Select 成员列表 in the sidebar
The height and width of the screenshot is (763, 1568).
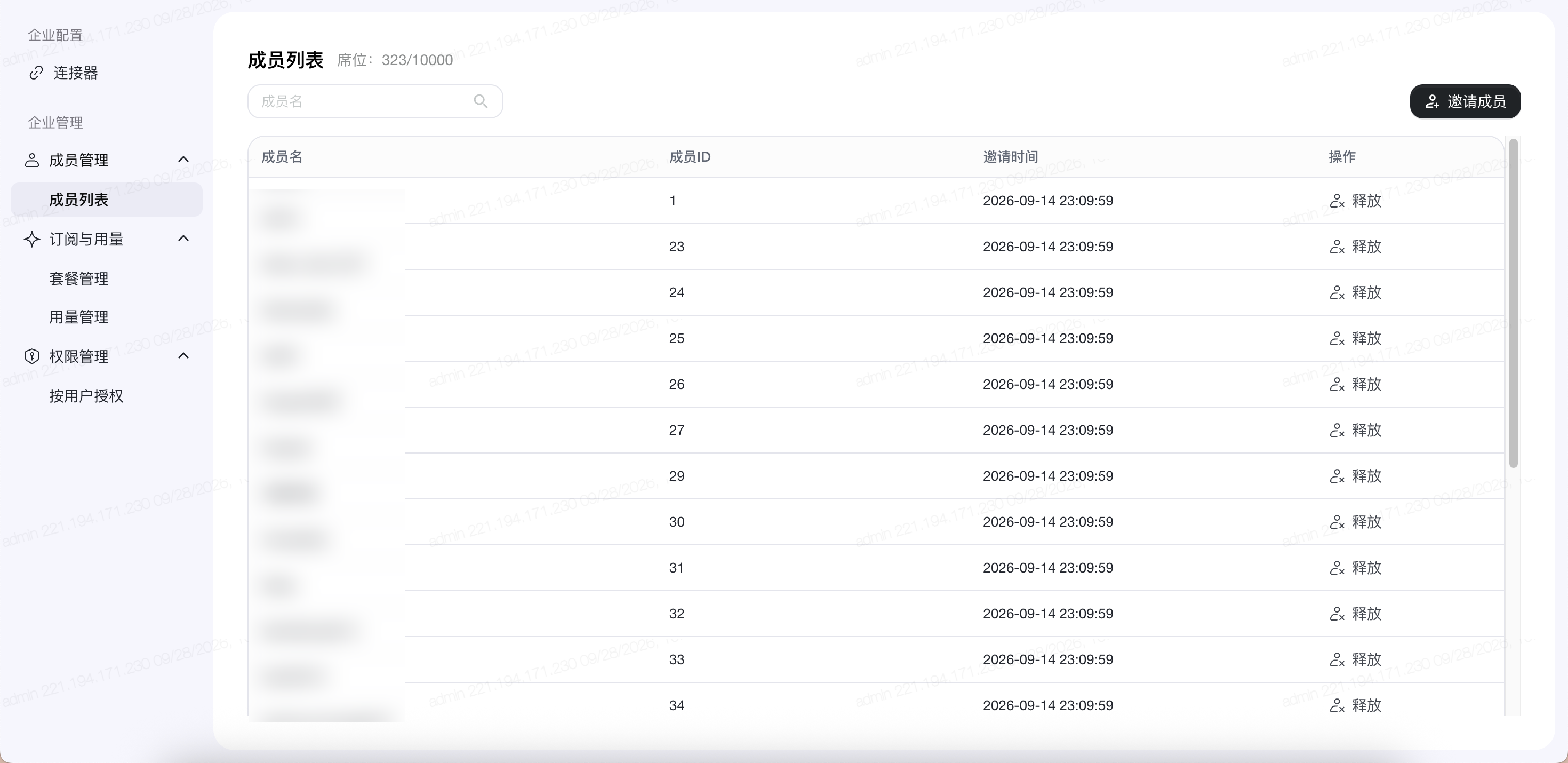[x=107, y=200]
